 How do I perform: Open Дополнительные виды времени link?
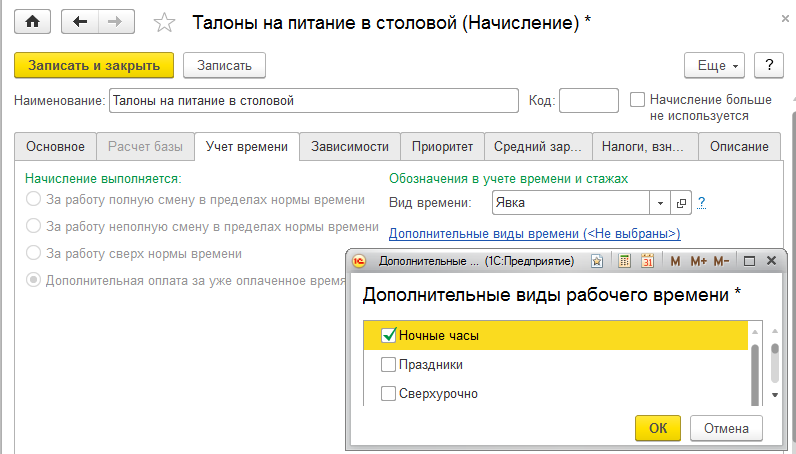(x=534, y=233)
